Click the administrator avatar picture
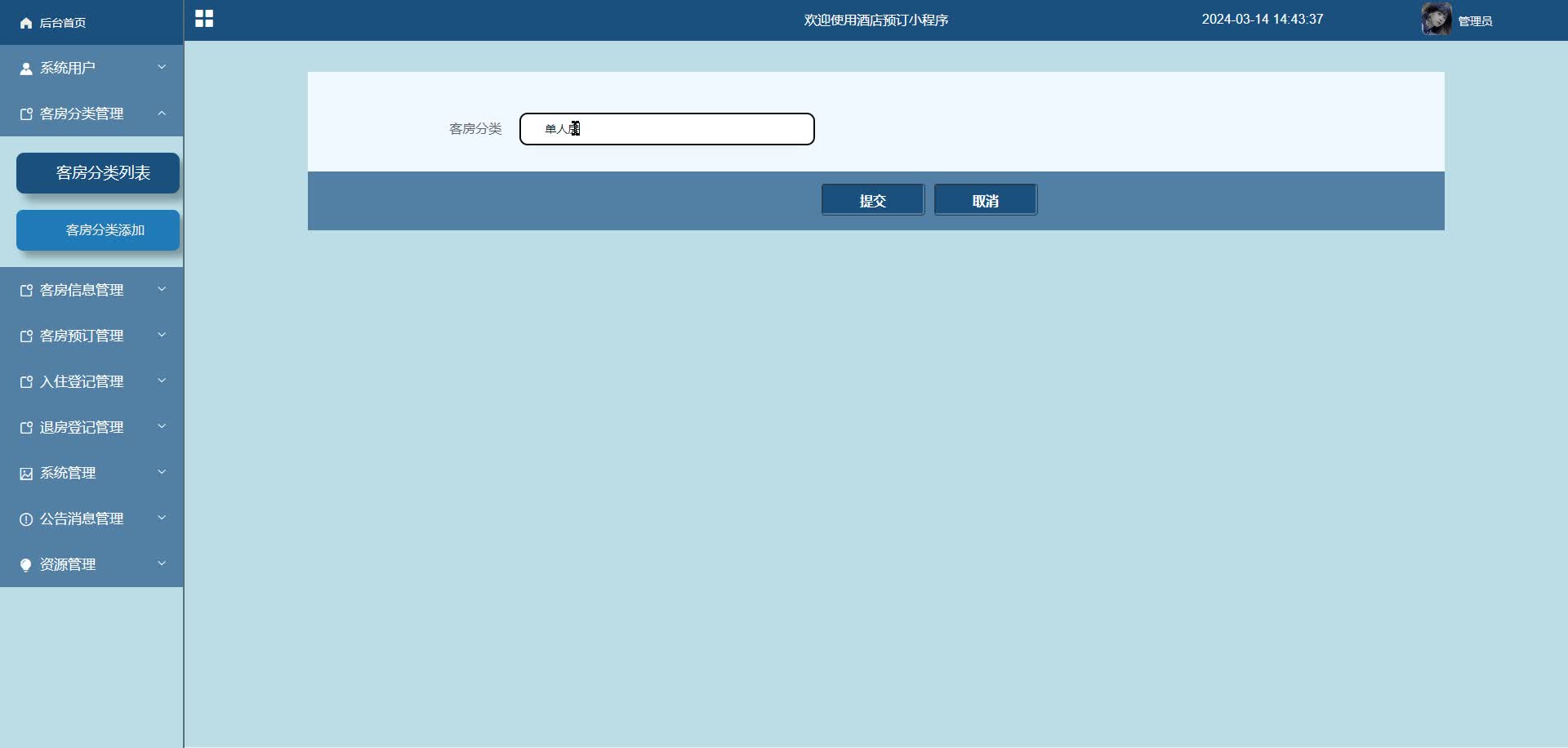The width and height of the screenshot is (1568, 748). pyautogui.click(x=1437, y=20)
